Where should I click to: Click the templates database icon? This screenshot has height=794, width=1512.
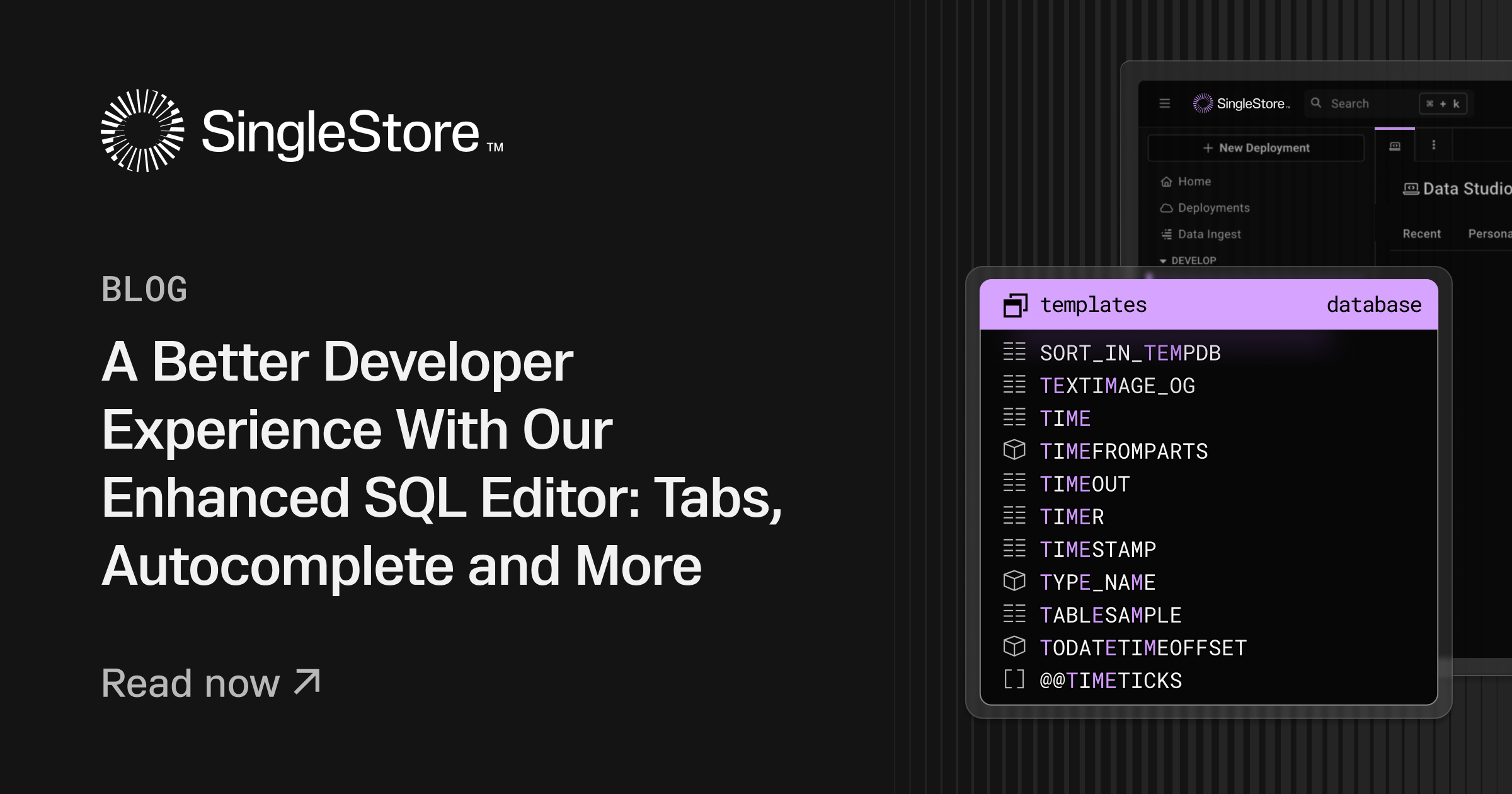click(1015, 305)
